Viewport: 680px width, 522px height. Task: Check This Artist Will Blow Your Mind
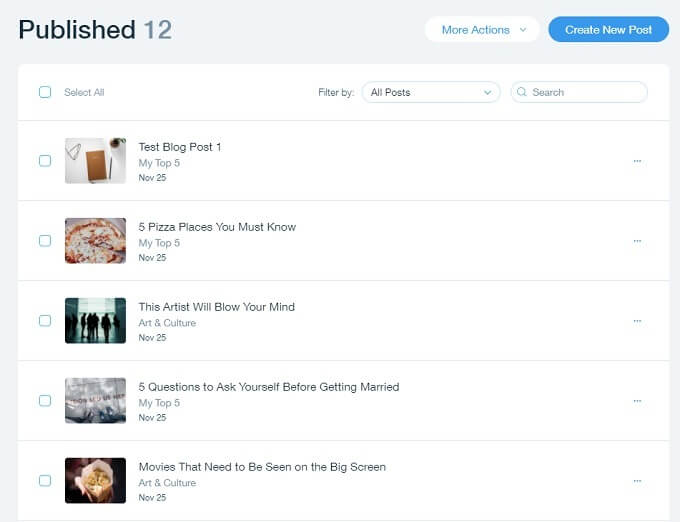point(45,321)
